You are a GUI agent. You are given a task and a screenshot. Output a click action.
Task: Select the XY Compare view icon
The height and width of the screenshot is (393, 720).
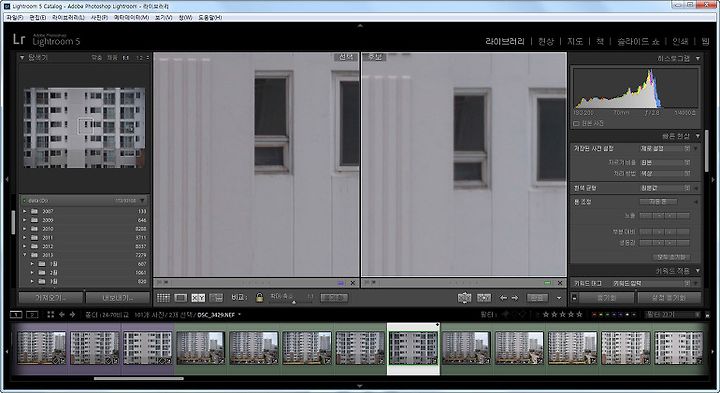coord(198,298)
